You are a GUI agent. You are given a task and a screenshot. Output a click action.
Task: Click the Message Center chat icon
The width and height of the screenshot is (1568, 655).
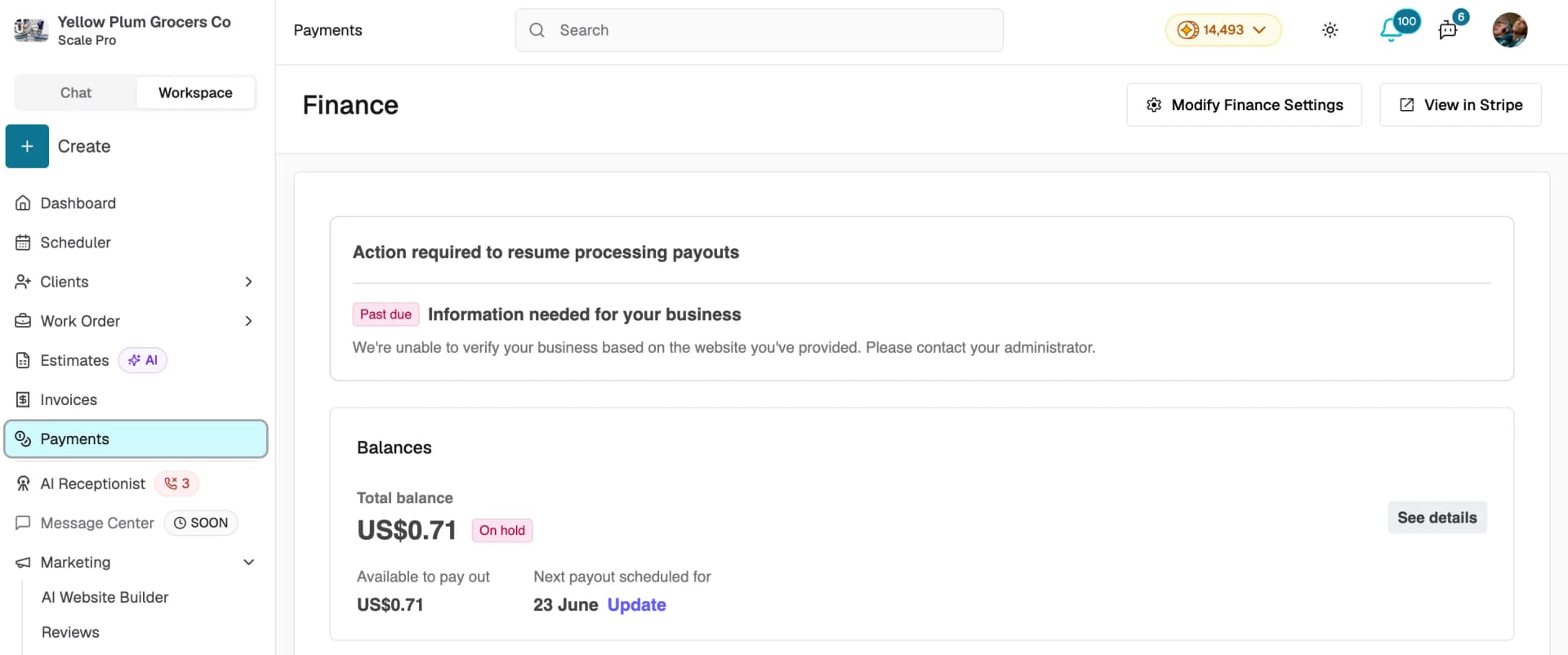(23, 523)
